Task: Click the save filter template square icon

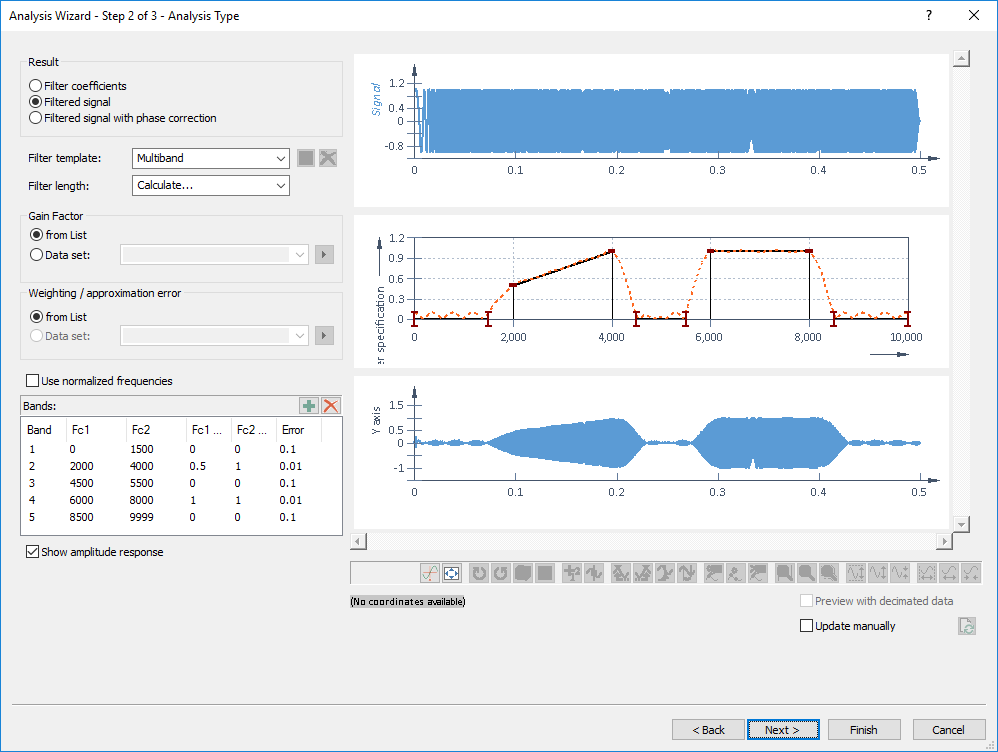Action: tap(306, 158)
